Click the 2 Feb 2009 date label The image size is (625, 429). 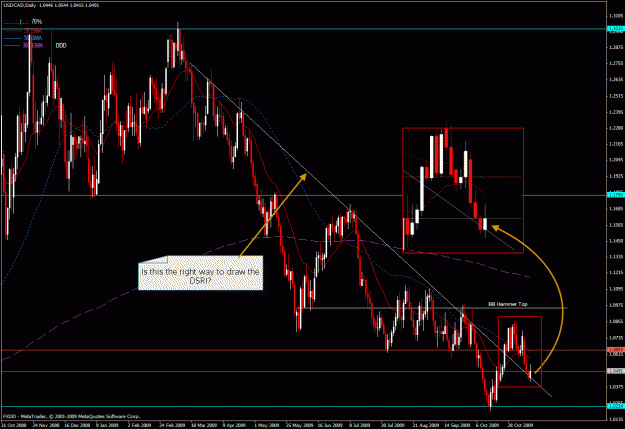(139, 425)
